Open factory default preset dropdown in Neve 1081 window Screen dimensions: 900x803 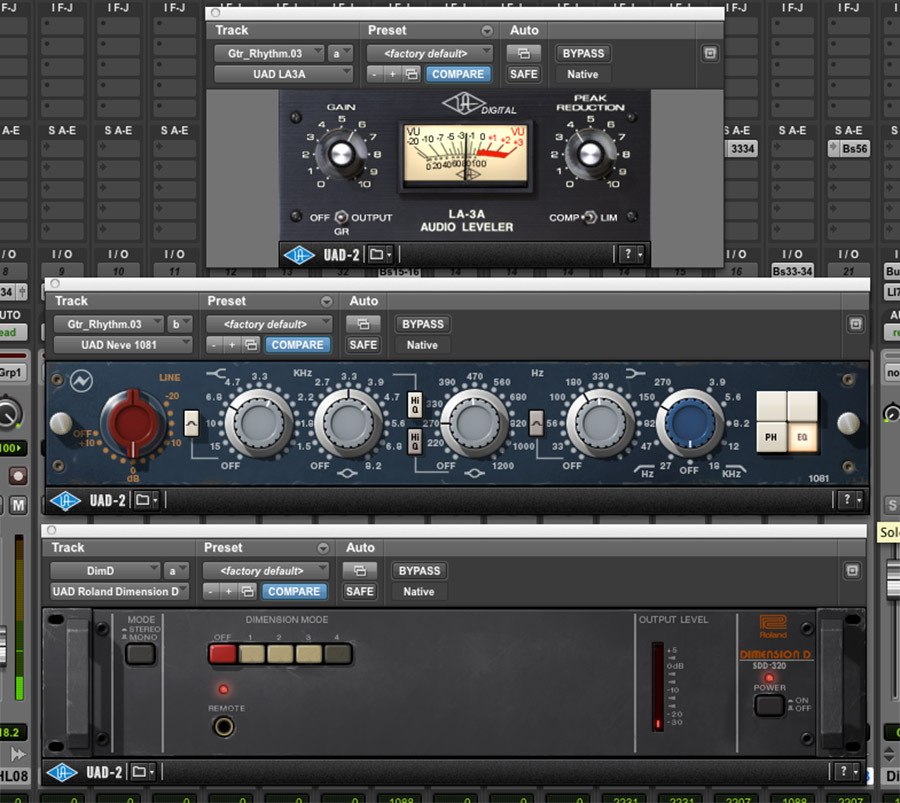coord(269,324)
